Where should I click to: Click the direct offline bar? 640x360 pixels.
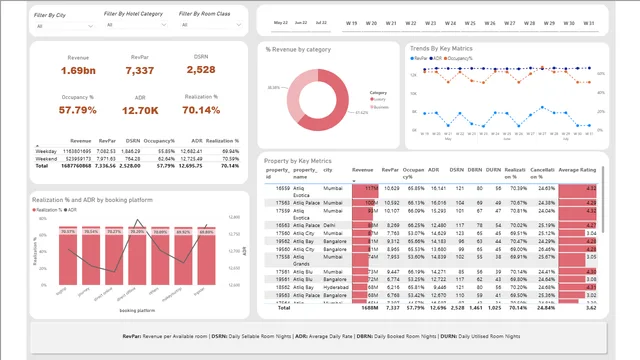pos(137,256)
